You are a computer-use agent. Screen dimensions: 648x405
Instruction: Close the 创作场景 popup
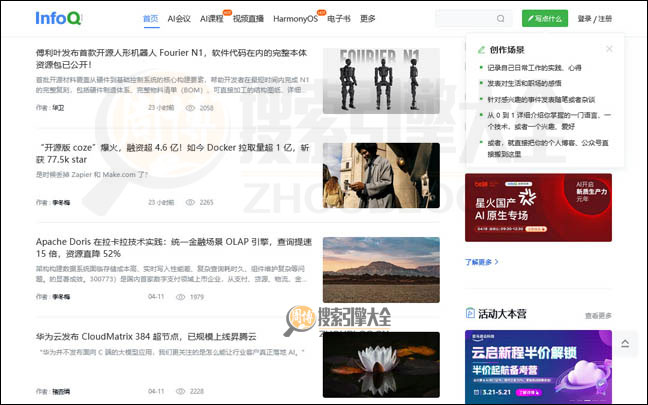click(609, 49)
